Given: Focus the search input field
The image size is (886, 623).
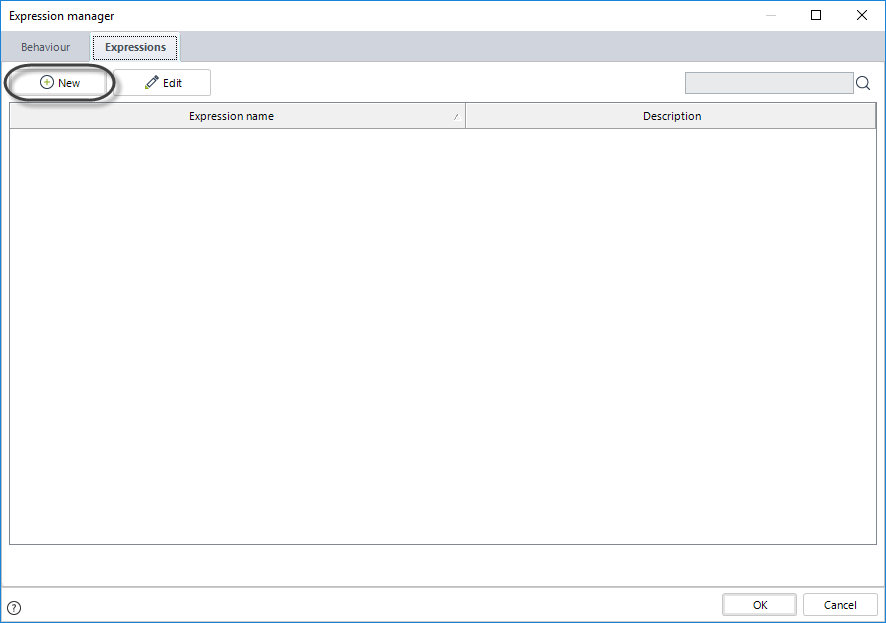Looking at the screenshot, I should point(769,83).
